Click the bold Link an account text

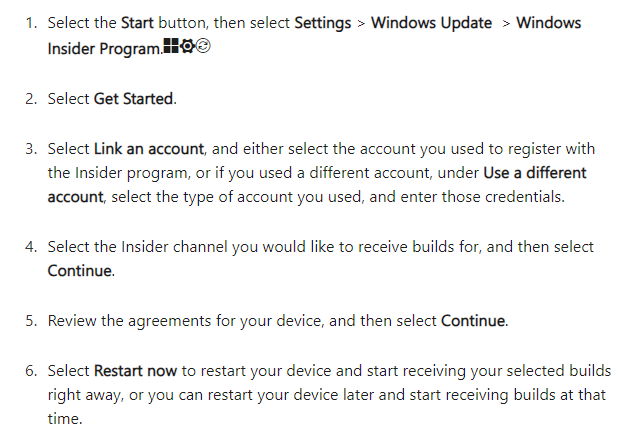(149, 149)
